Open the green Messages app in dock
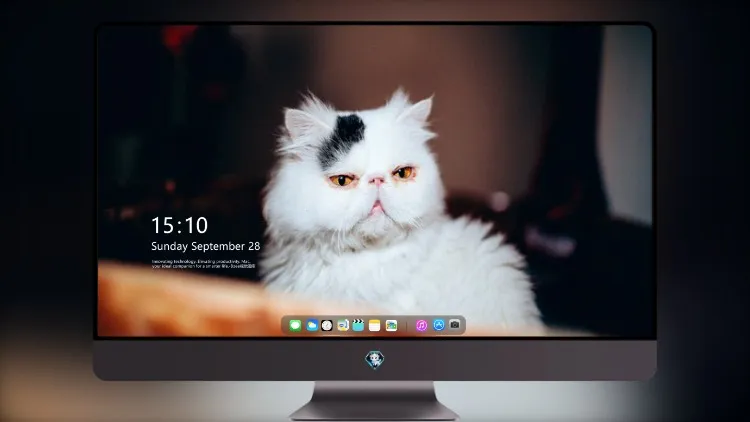Viewport: 750px width, 422px height. pyautogui.click(x=295, y=325)
